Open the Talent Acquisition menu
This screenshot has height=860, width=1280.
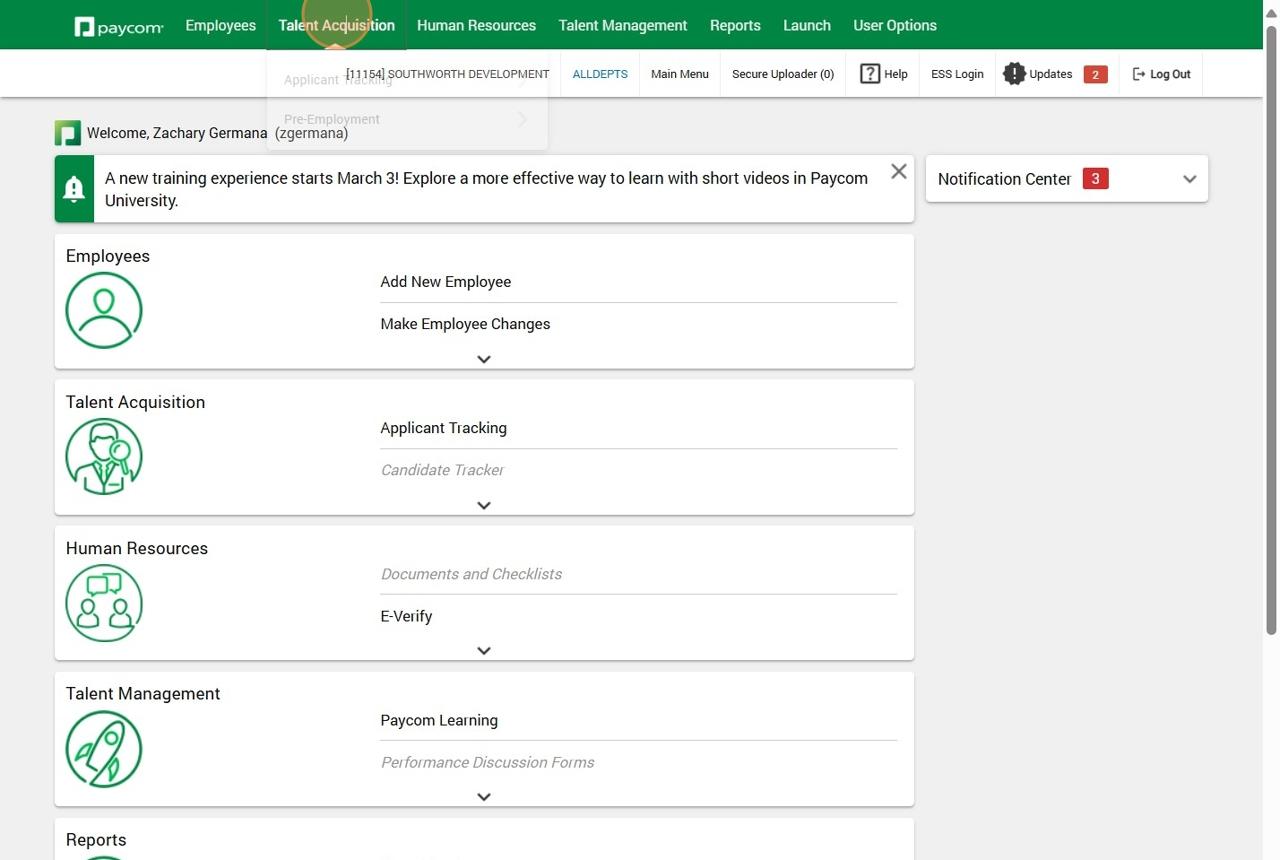pyautogui.click(x=336, y=25)
